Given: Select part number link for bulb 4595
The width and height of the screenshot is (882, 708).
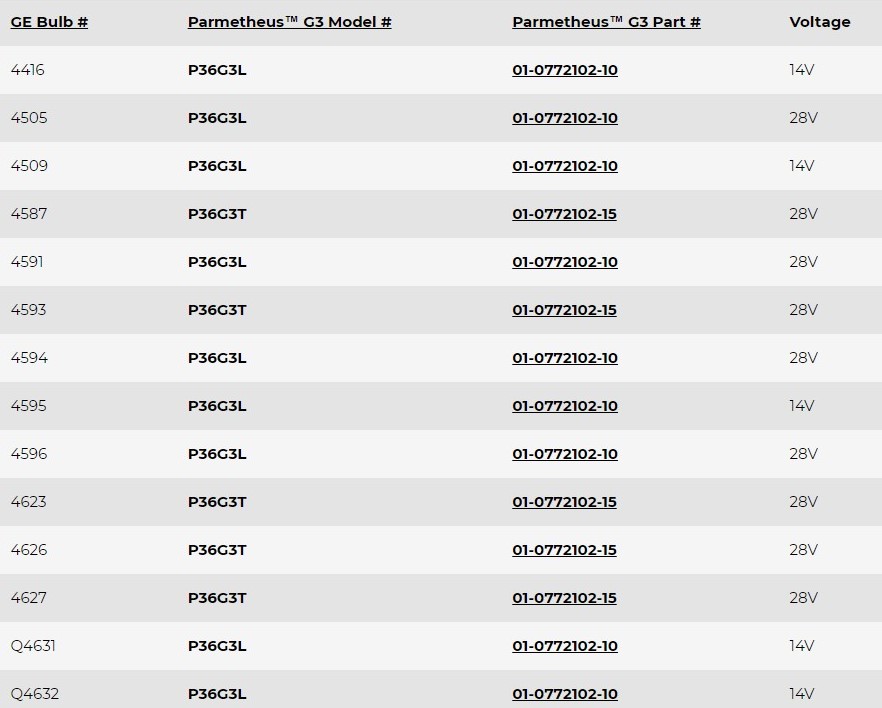Looking at the screenshot, I should (x=565, y=406).
